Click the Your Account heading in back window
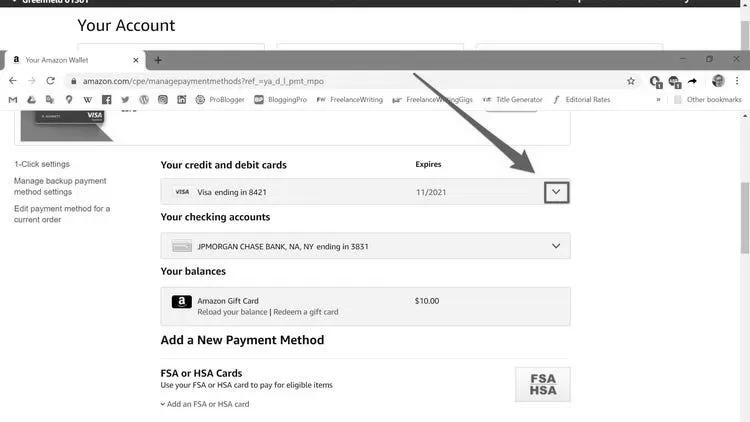The height and width of the screenshot is (422, 750). (126, 25)
